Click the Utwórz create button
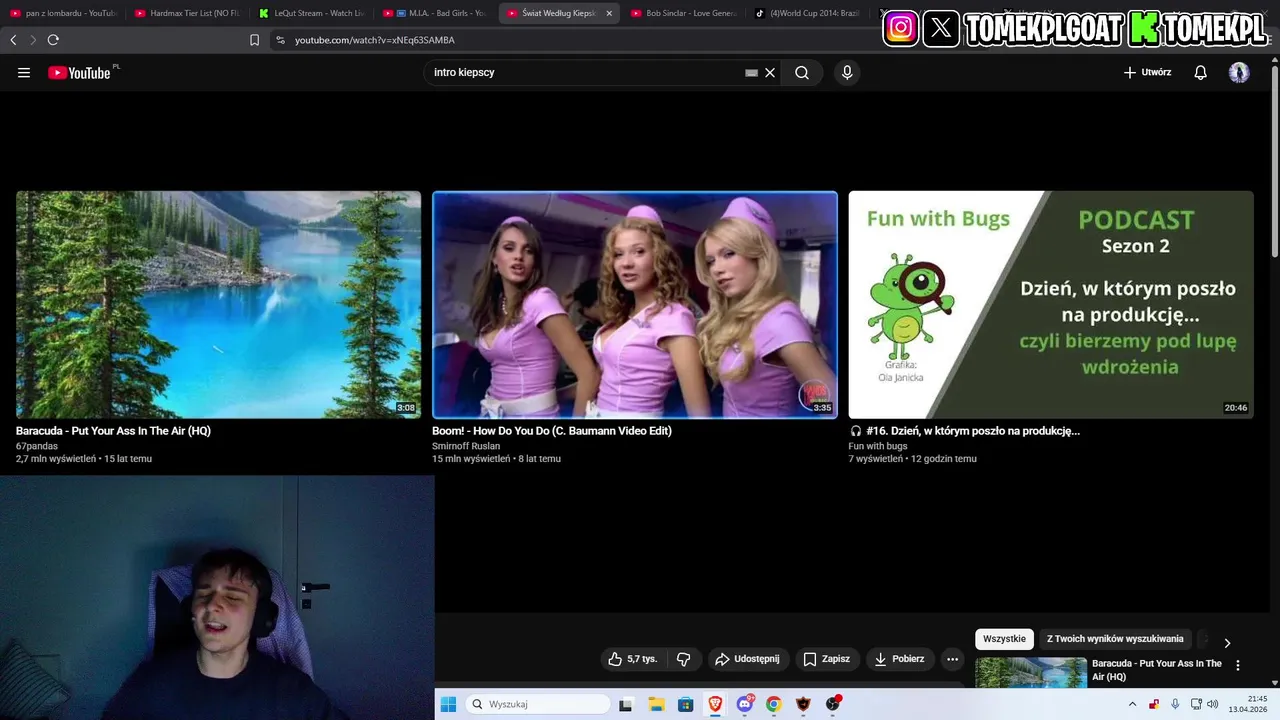 pyautogui.click(x=1147, y=72)
